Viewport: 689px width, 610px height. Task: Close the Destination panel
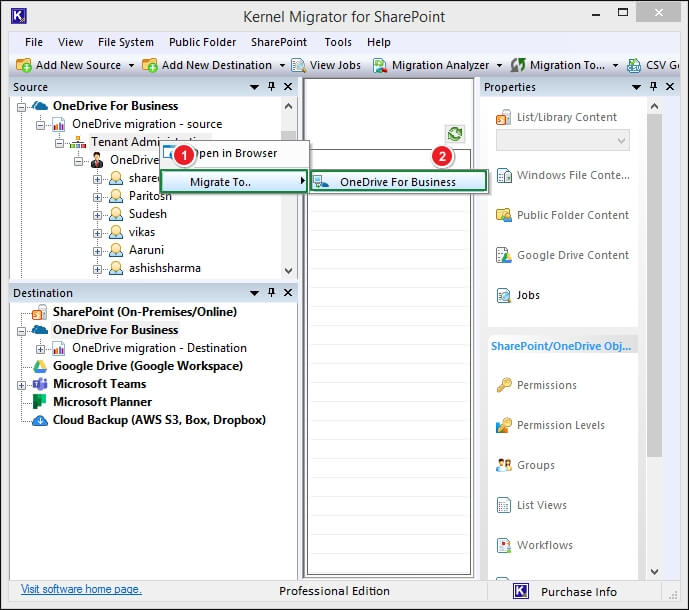[288, 292]
